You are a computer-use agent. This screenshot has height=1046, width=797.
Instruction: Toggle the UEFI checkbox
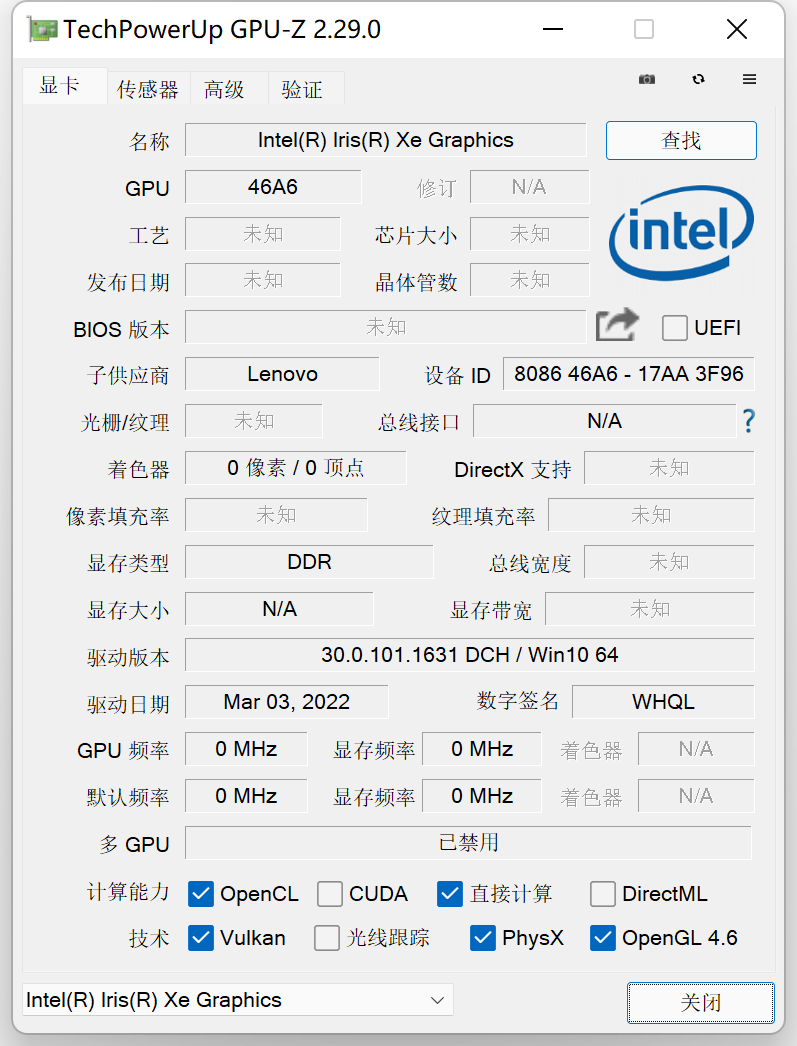point(674,328)
